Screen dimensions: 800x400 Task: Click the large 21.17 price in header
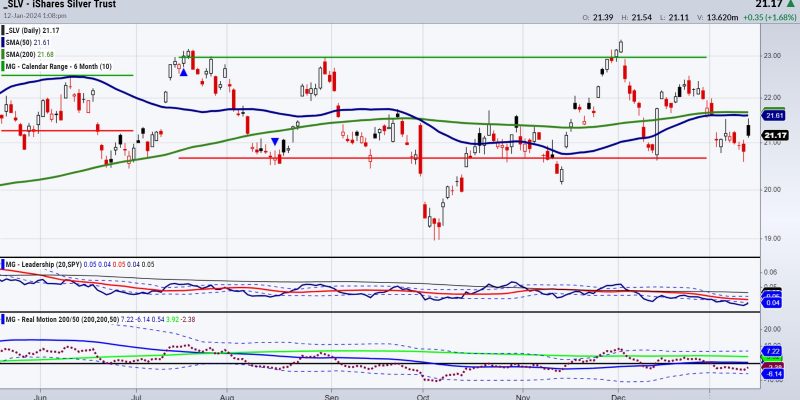pos(769,4)
